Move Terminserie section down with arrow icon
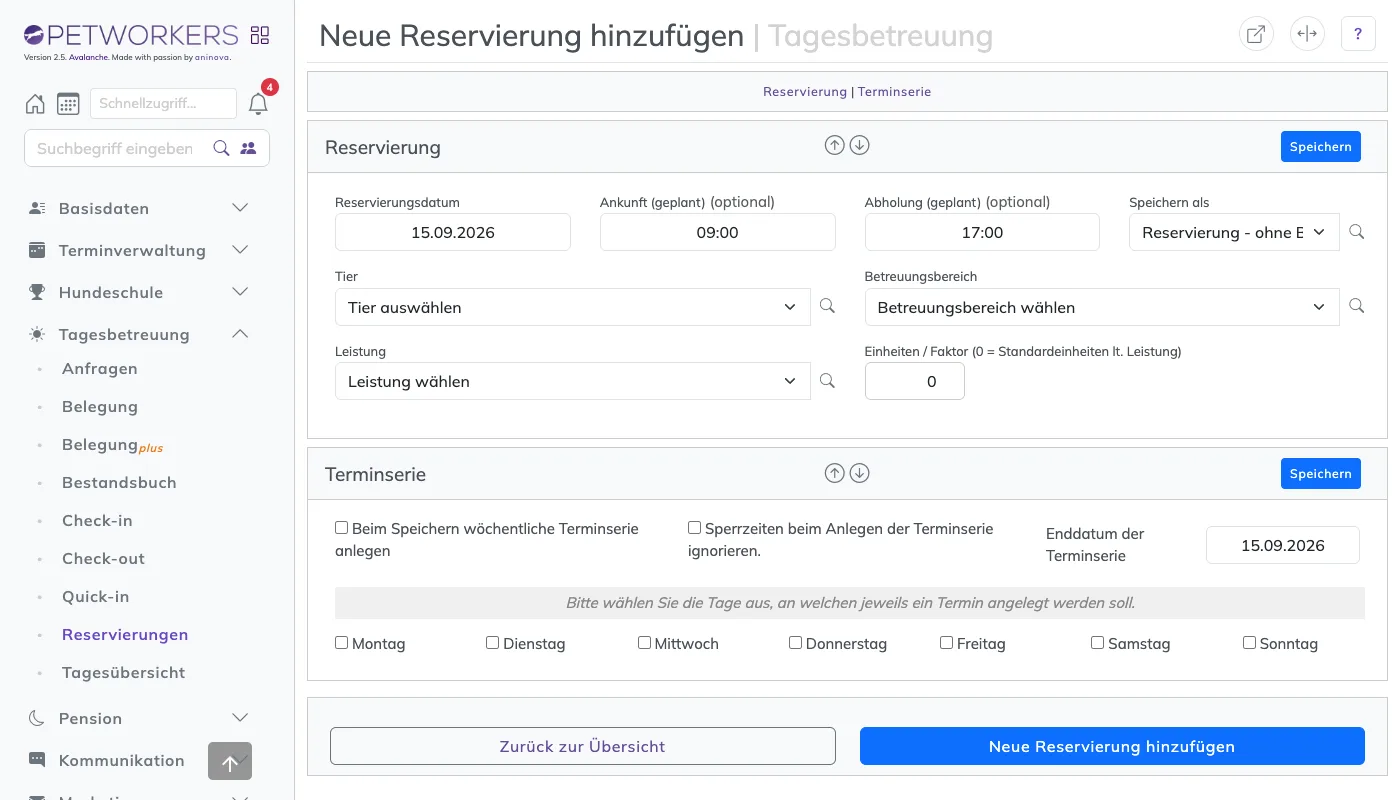The image size is (1400, 800). click(859, 473)
